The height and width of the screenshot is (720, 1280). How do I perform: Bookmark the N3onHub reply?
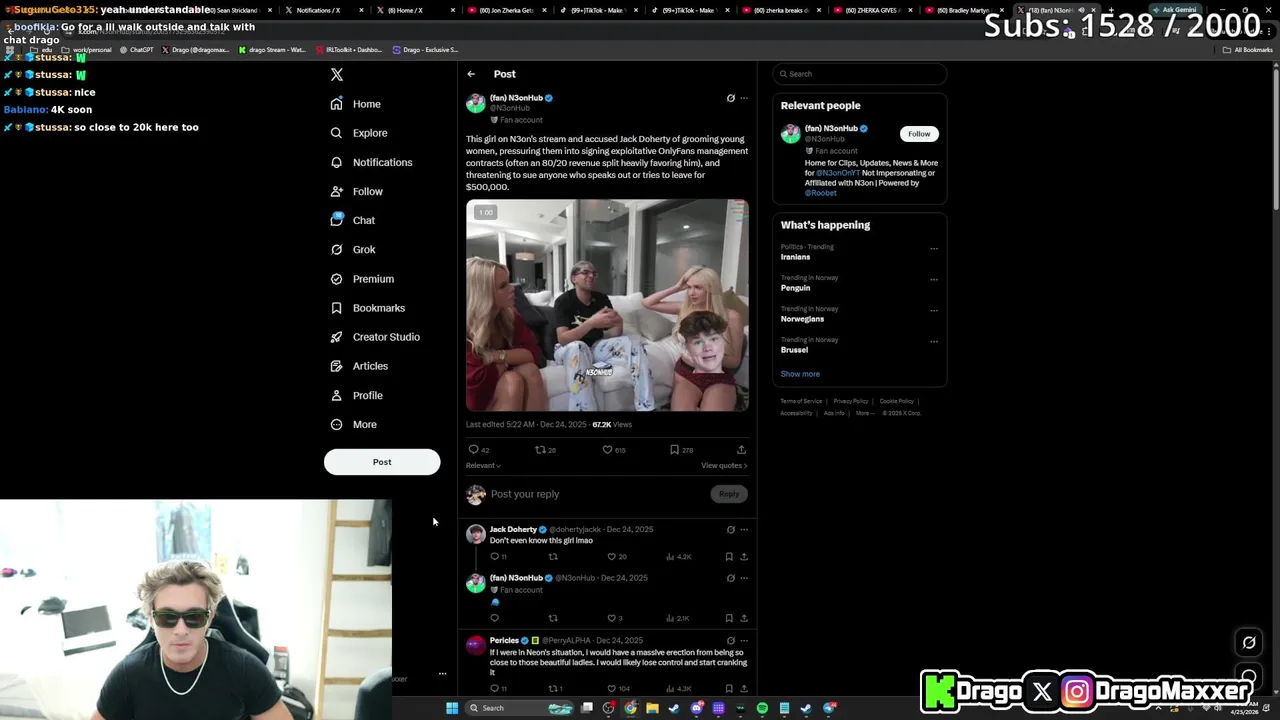729,619
